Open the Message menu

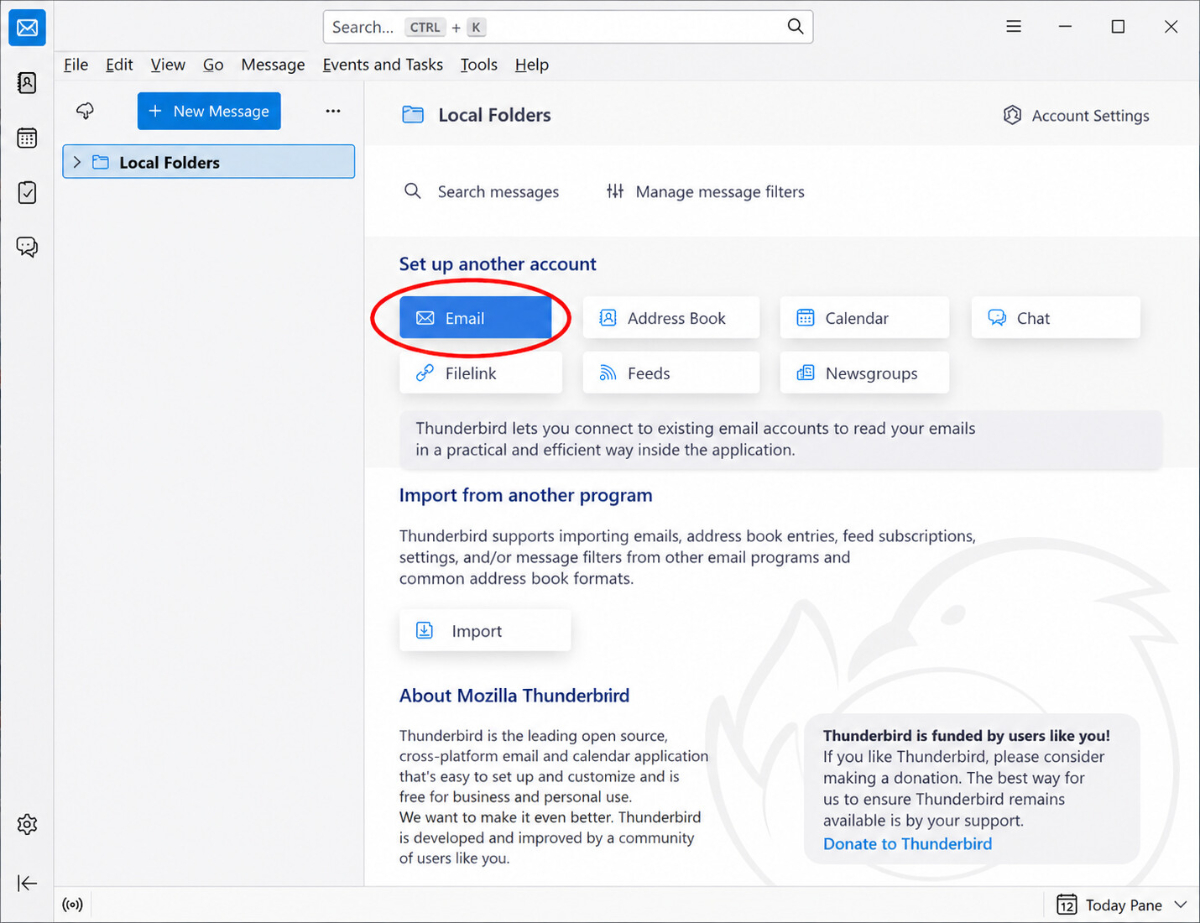pos(273,64)
